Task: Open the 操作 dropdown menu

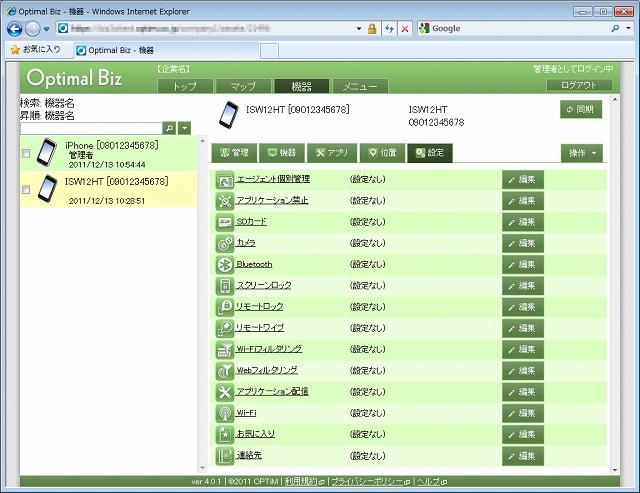Action: coord(582,153)
